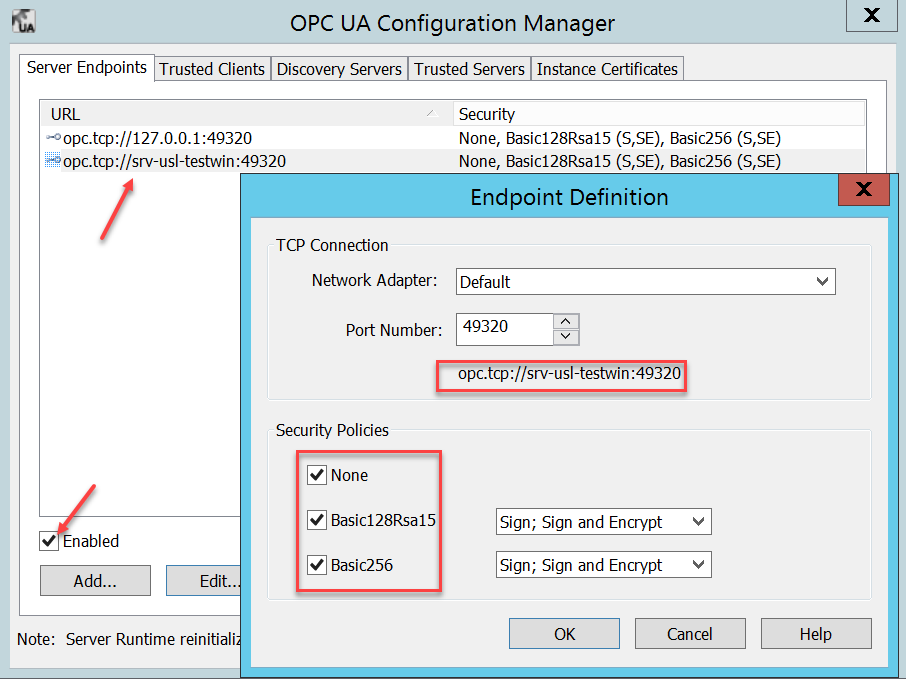Switch to the Trusted Clients tab
906x680 pixels.
tap(212, 69)
